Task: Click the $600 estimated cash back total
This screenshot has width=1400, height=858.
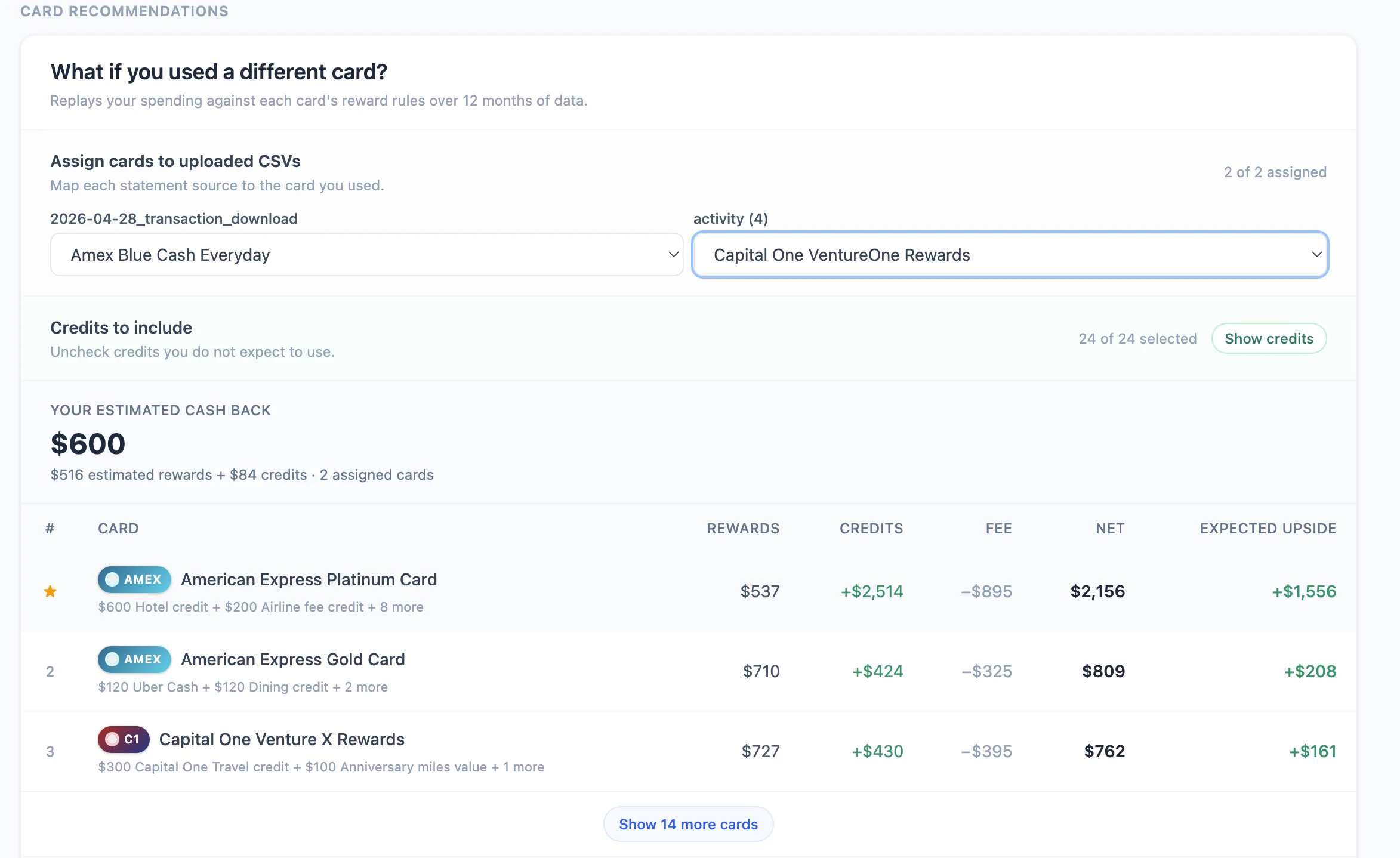Action: (x=88, y=444)
